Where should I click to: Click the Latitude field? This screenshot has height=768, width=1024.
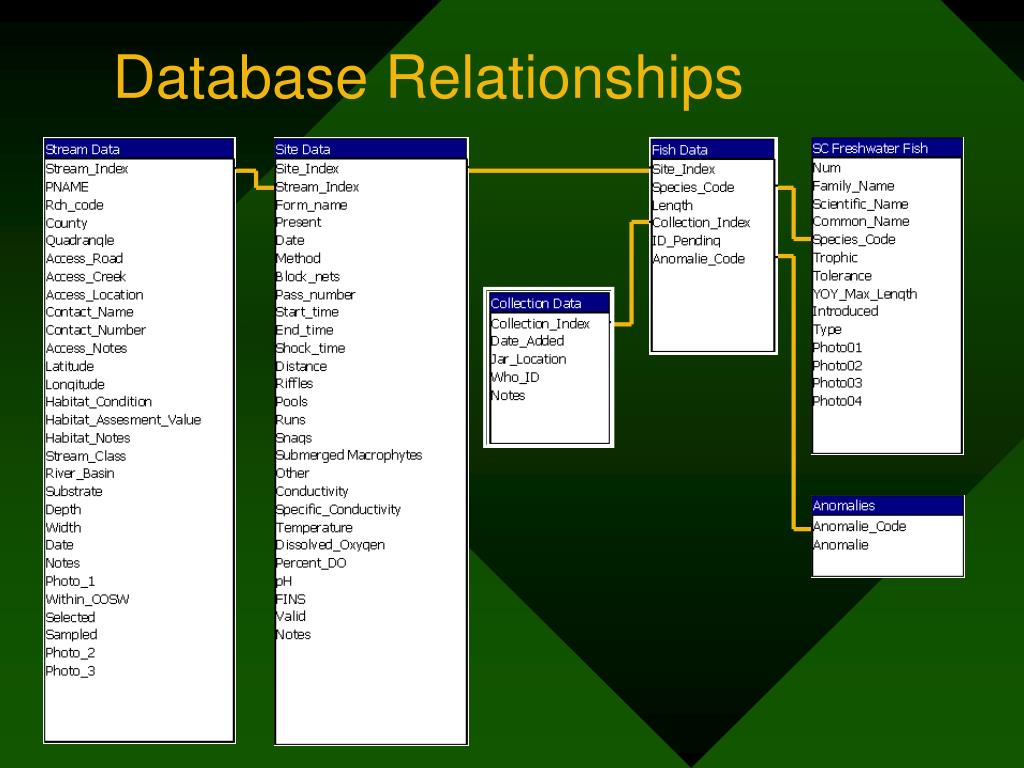tap(70, 366)
